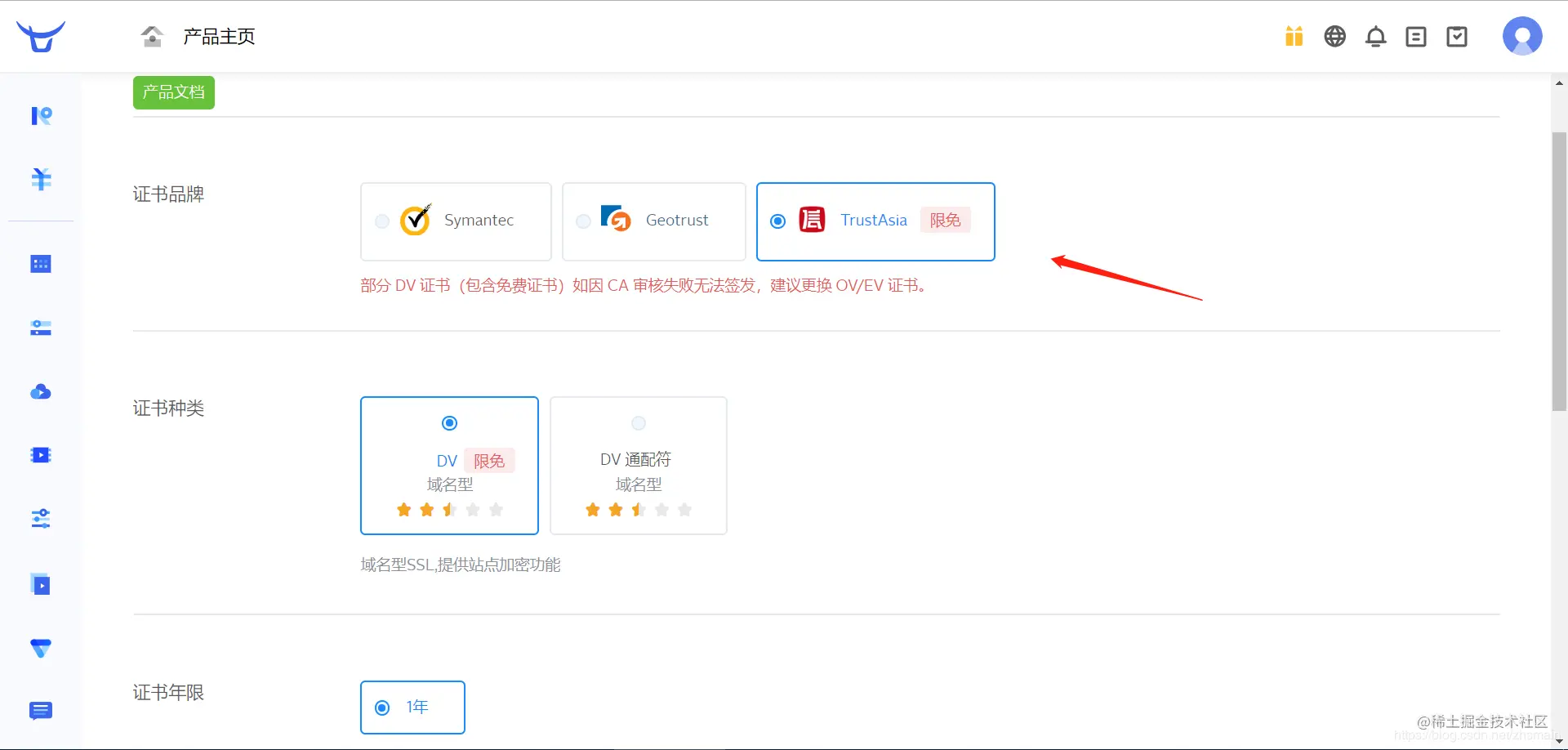The width and height of the screenshot is (1568, 750).
Task: Click the 证书种类 label
Action: [168, 408]
